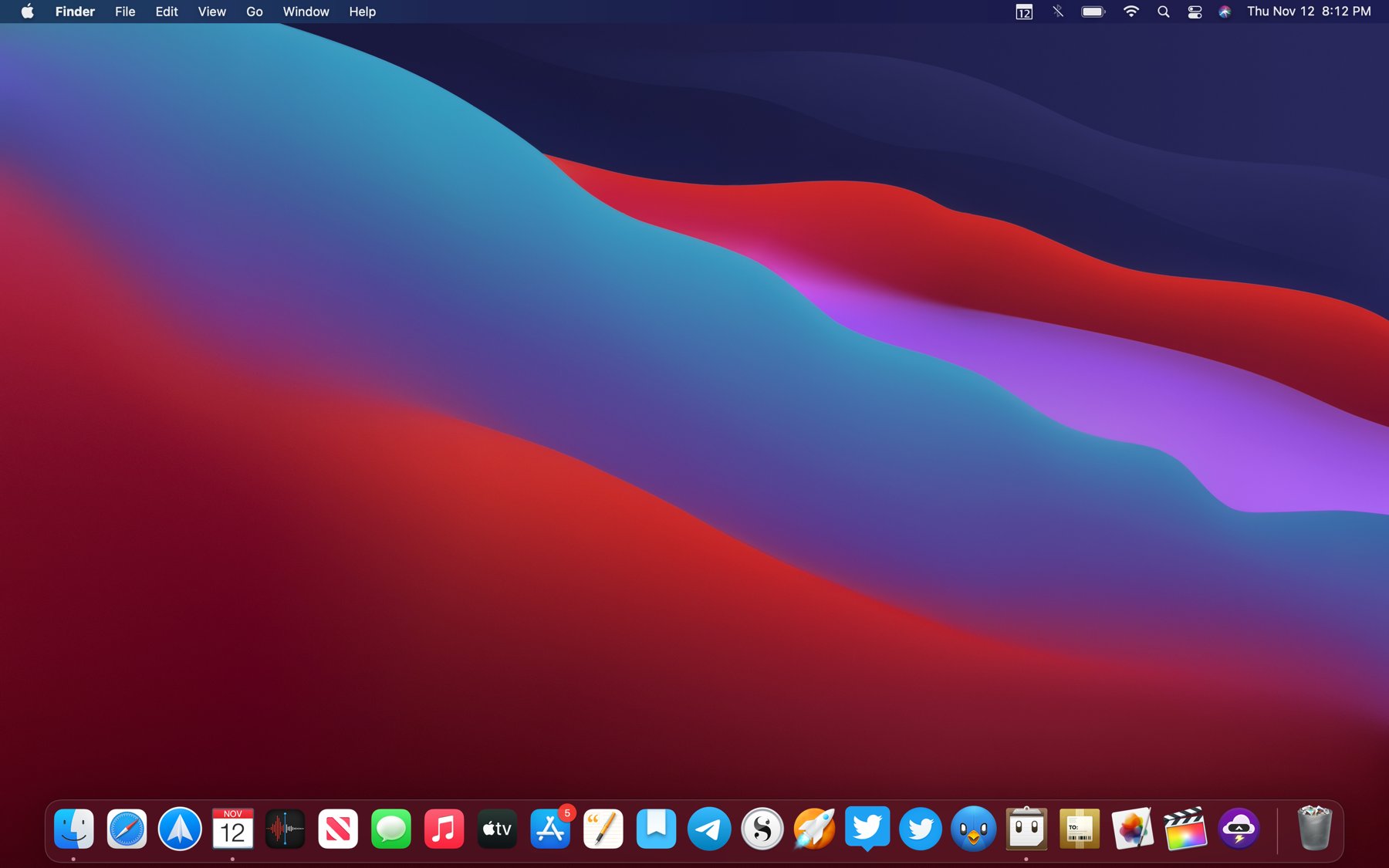Open the speech-bubble-shaped Twitter app
Screen dimensions: 1389x868
[x=867, y=829]
